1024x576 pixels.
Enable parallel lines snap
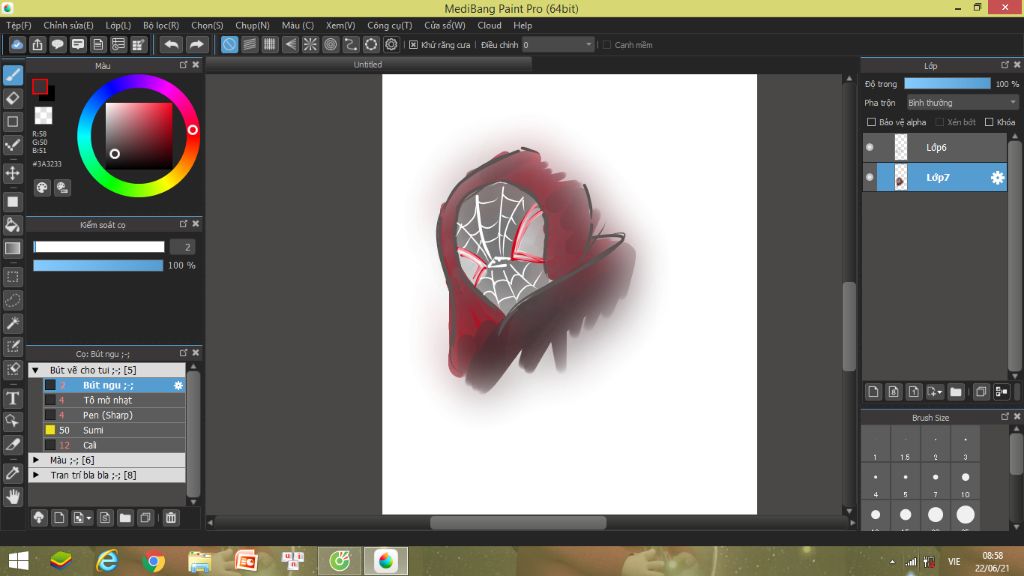click(249, 44)
